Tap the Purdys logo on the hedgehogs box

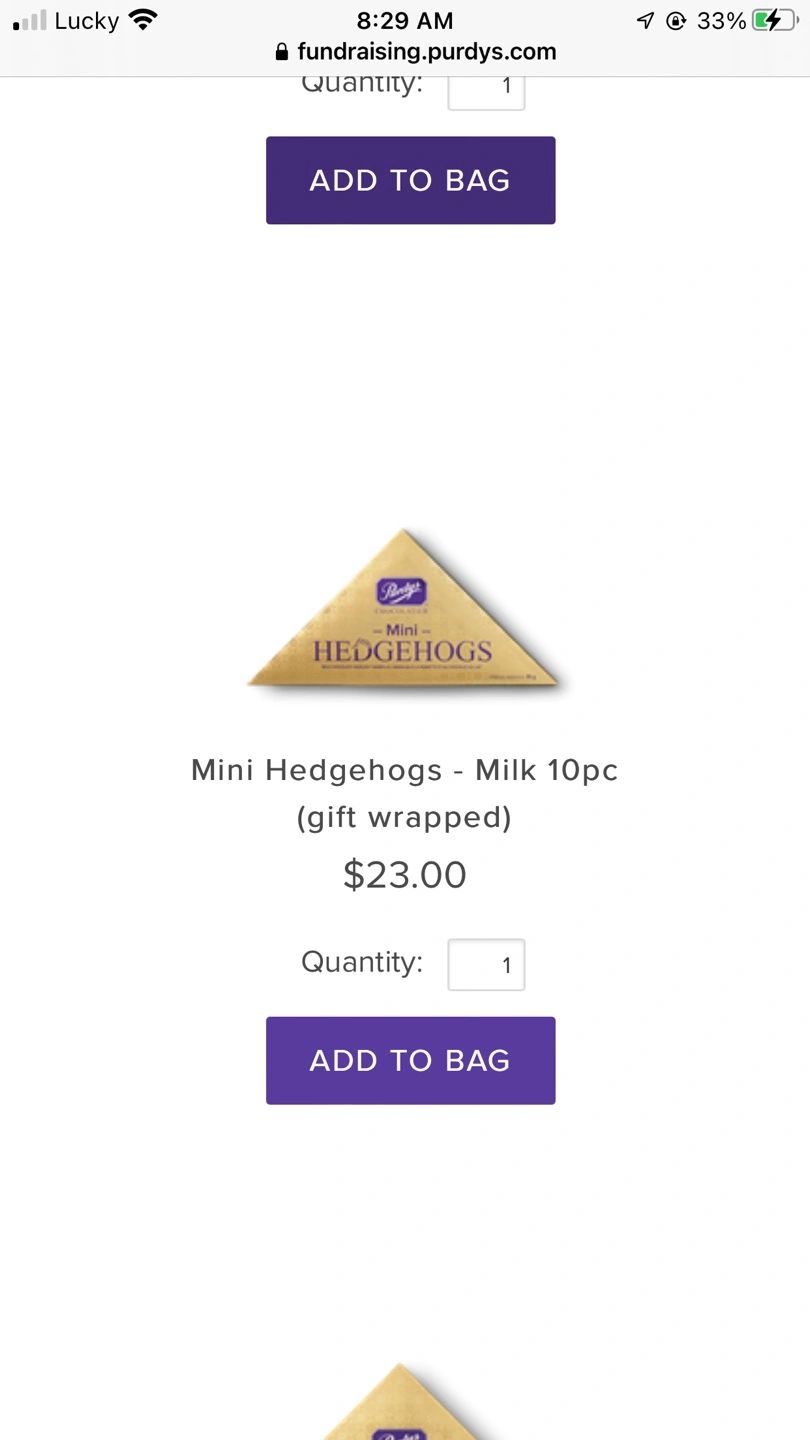coord(402,591)
